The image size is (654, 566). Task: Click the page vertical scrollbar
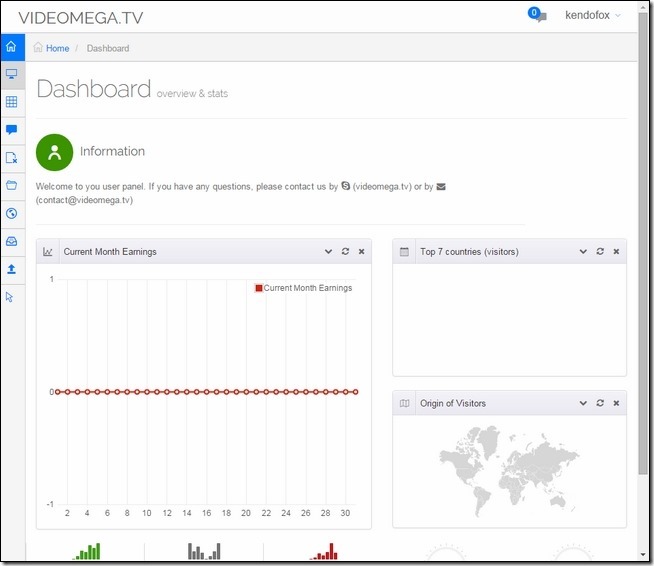643,244
